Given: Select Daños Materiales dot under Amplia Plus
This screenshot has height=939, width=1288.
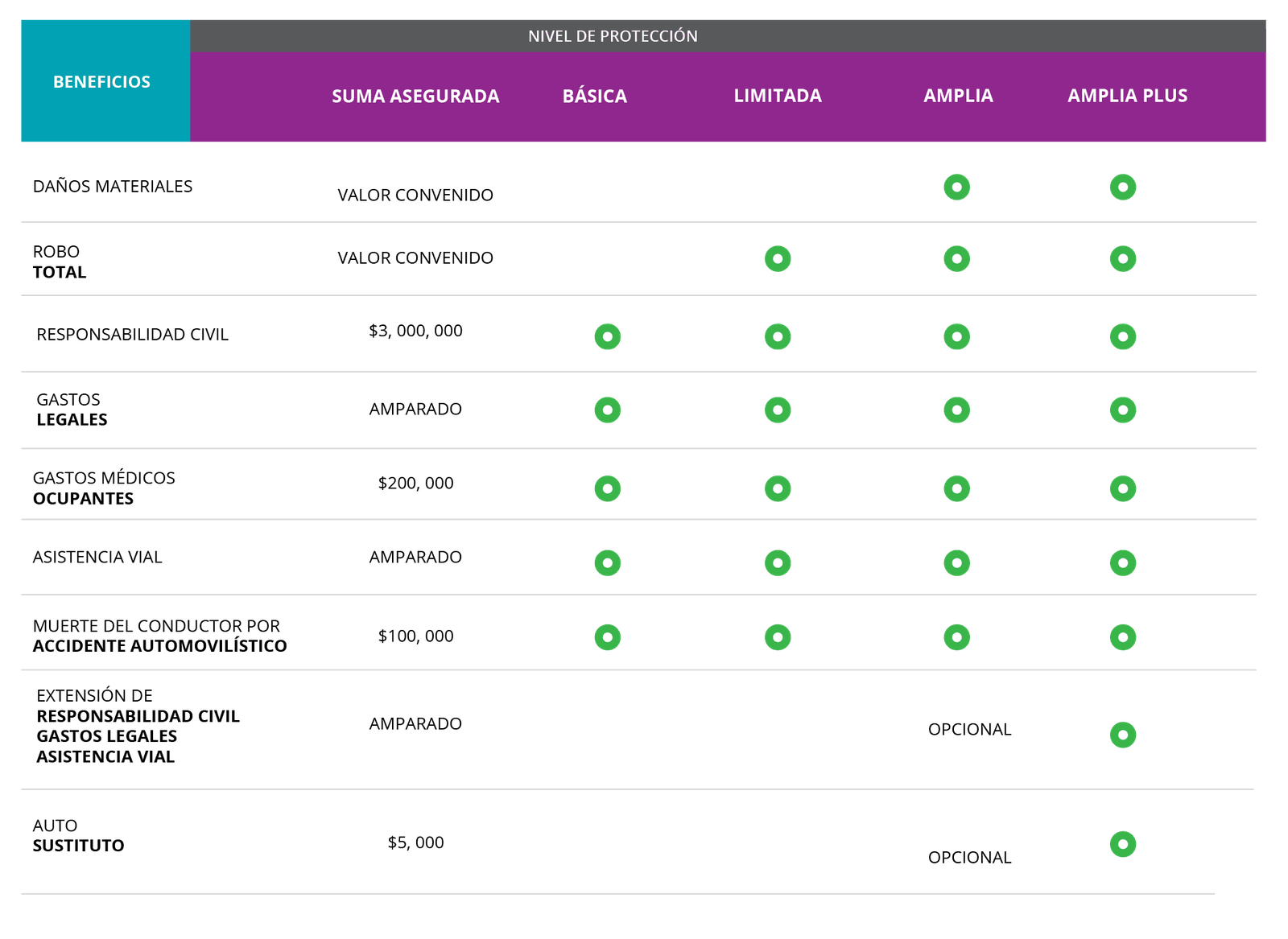Looking at the screenshot, I should 1122,187.
